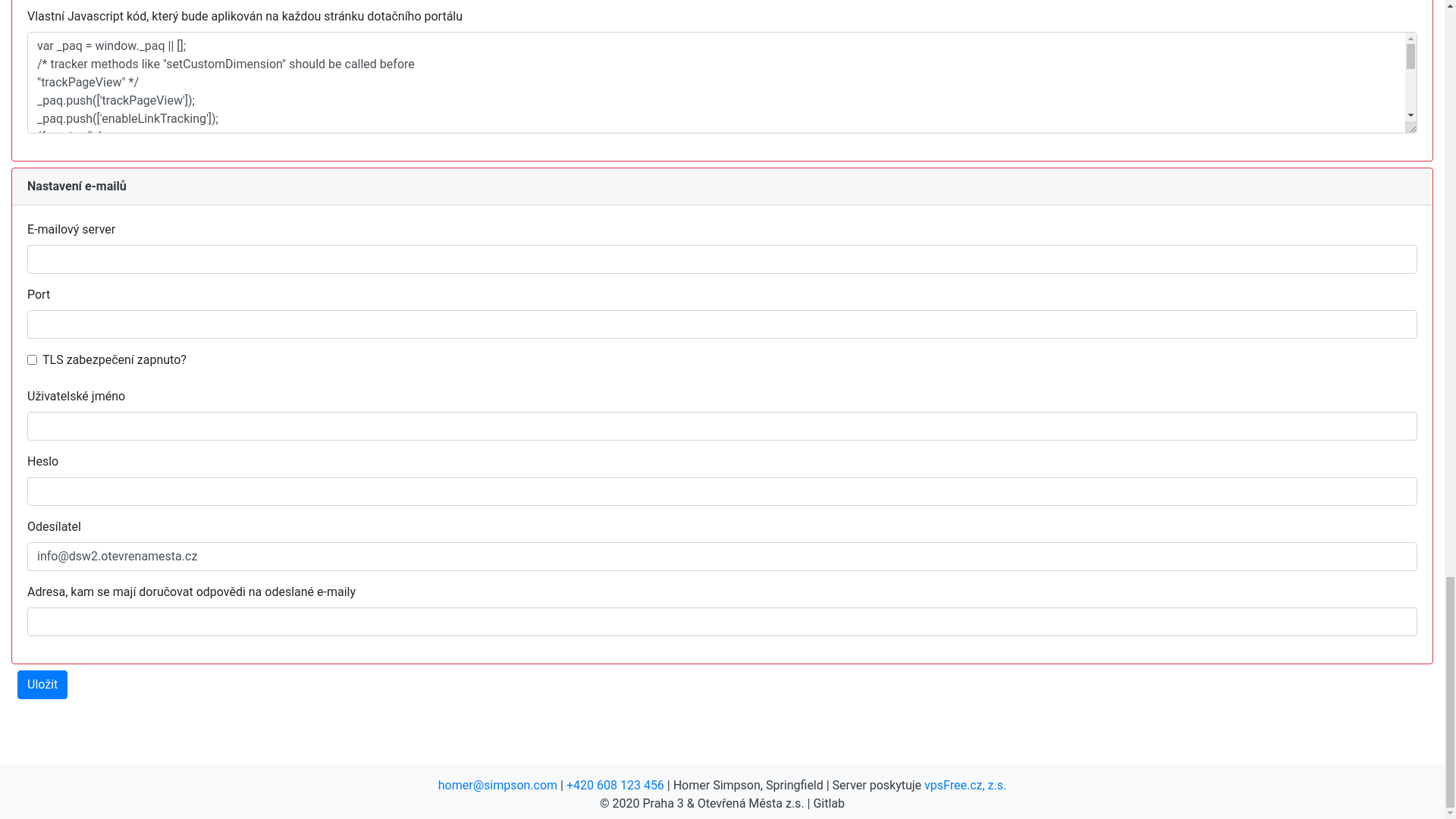Click inside the custom Javascript code textarea
The height and width of the screenshot is (819, 1456).
[x=682, y=82]
